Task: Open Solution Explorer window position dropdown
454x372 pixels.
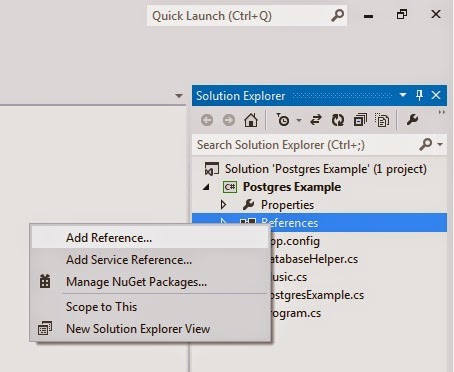Action: [403, 95]
